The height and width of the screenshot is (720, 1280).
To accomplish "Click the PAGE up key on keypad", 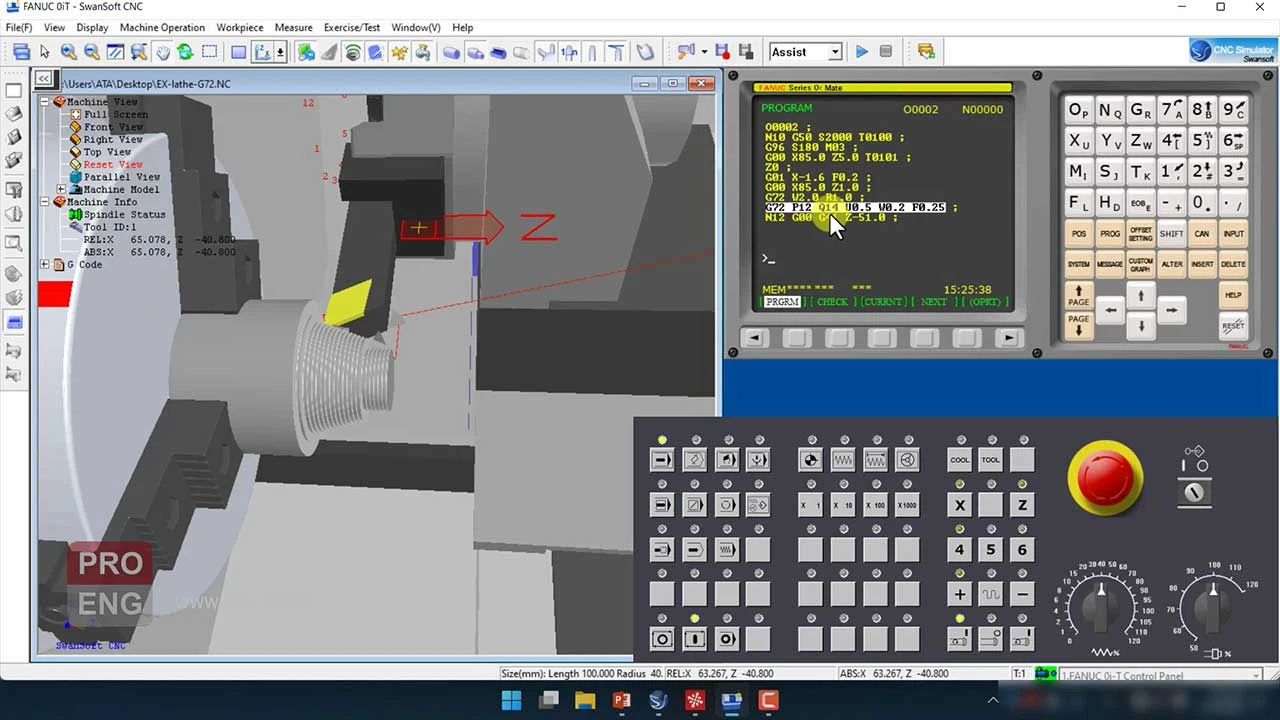I will 1078,295.
